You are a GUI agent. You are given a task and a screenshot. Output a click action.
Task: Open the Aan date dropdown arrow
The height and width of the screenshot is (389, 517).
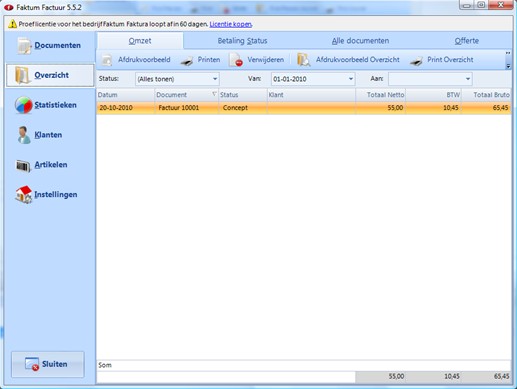click(468, 79)
